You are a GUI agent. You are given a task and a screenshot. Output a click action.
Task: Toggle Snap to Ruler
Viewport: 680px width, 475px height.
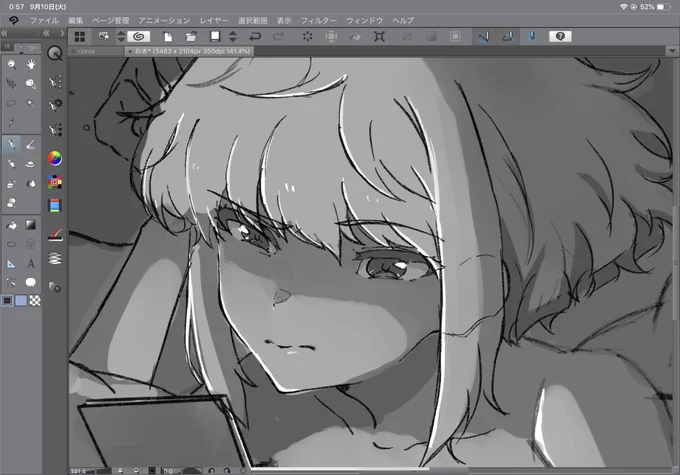[x=484, y=36]
